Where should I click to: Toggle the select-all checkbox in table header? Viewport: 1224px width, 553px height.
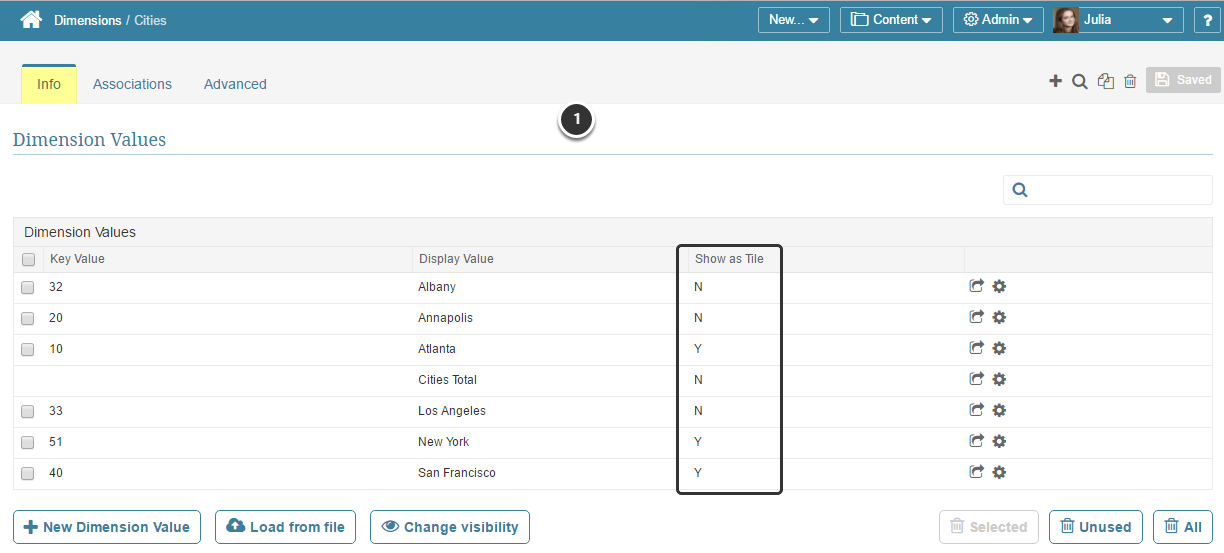click(x=28, y=259)
